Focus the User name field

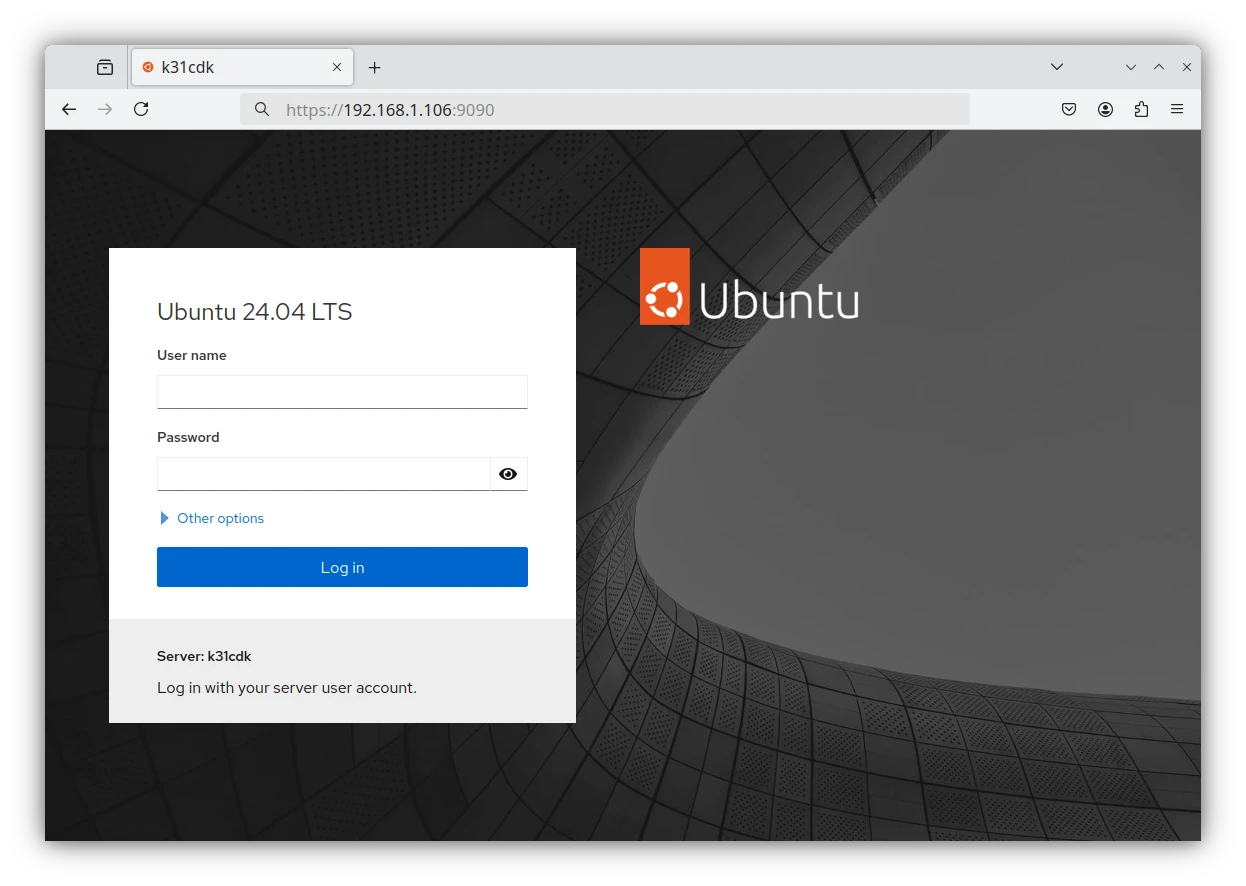click(x=342, y=392)
